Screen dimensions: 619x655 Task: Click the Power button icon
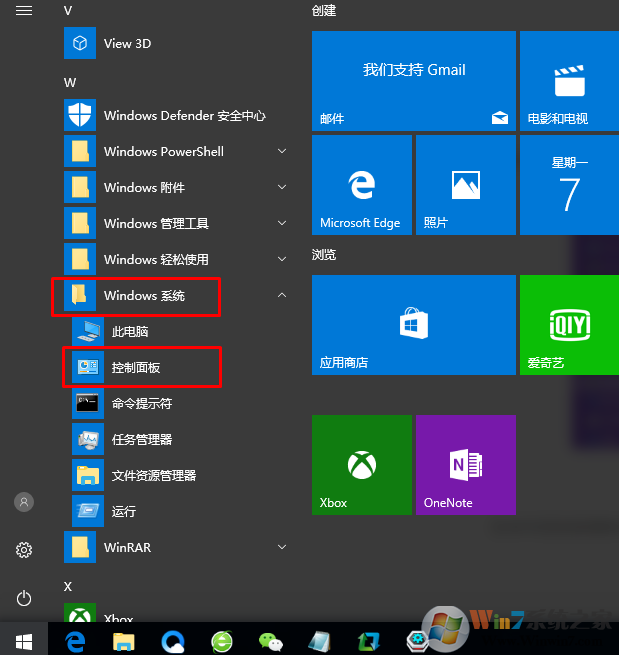tap(24, 598)
